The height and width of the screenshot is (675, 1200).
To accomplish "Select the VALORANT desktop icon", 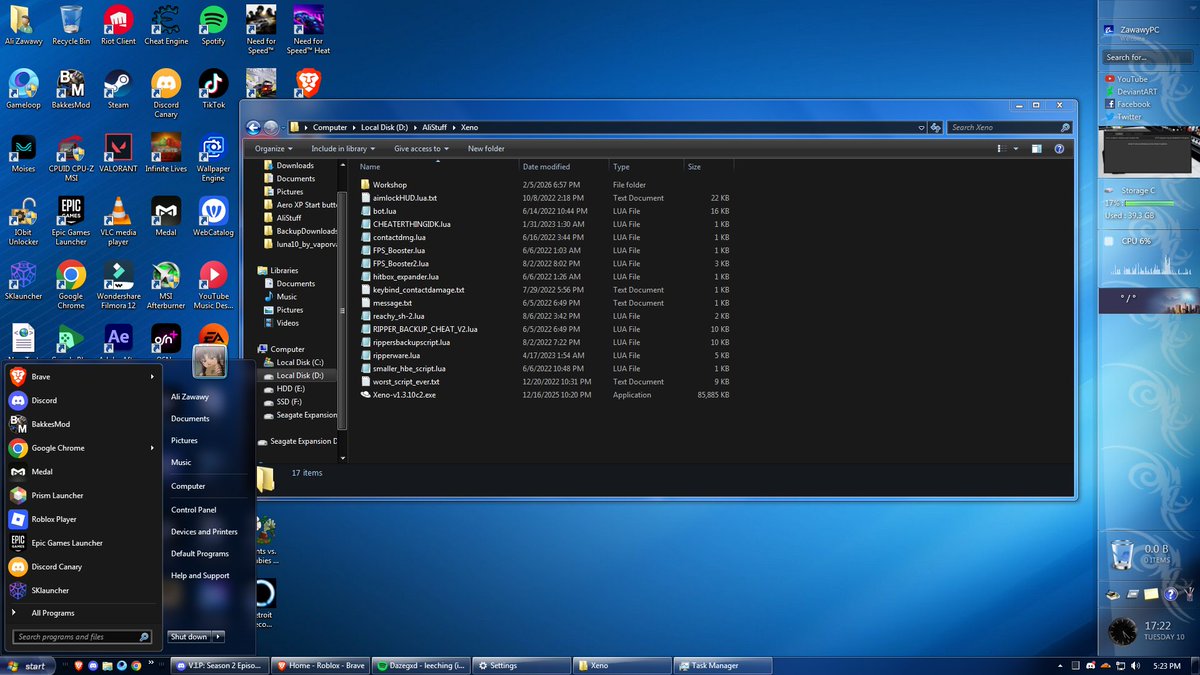I will tap(118, 153).
